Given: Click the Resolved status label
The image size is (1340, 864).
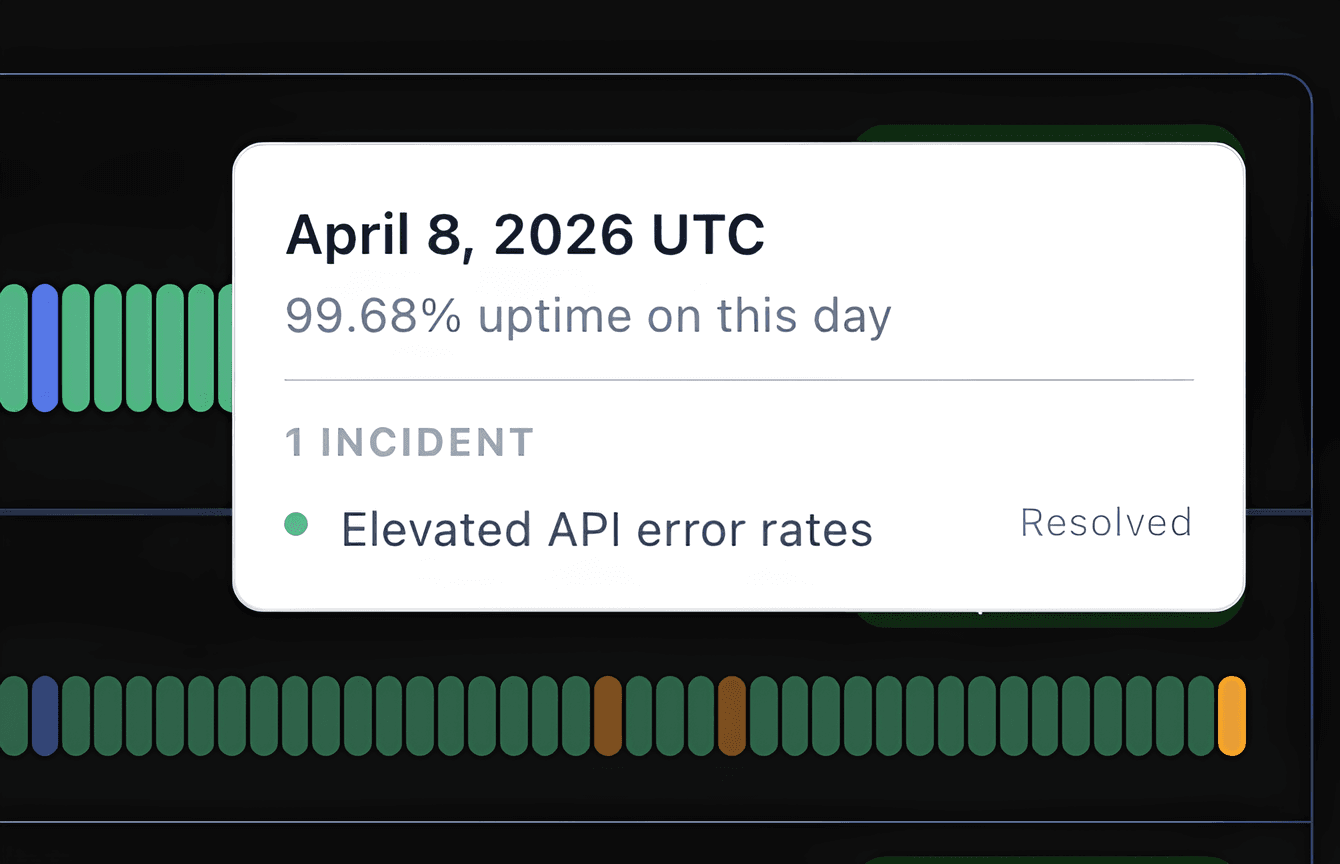Looking at the screenshot, I should pos(1105,522).
